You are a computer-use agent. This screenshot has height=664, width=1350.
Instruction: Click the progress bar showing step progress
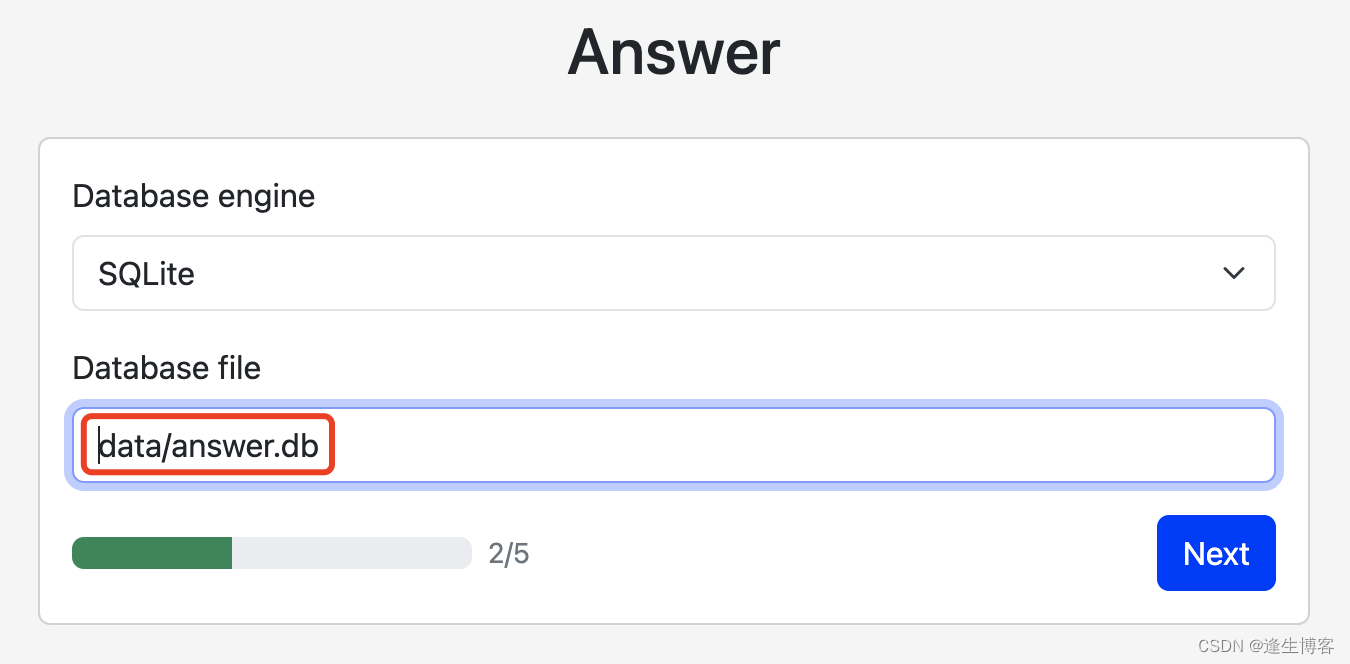click(271, 552)
